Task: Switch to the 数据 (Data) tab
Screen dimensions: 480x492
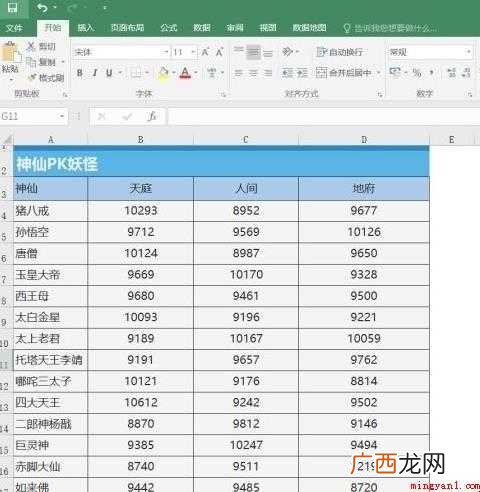Action: coord(202,28)
